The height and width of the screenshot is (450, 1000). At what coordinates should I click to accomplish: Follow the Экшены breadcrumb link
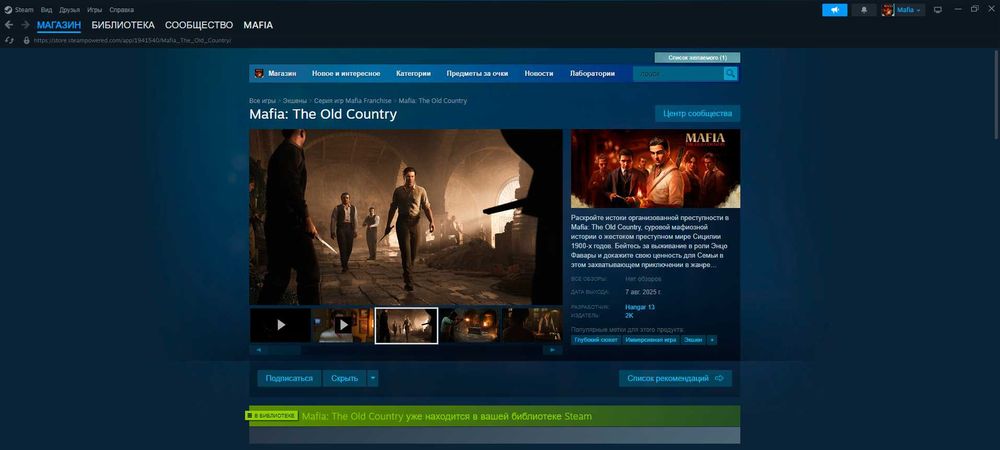tap(295, 101)
